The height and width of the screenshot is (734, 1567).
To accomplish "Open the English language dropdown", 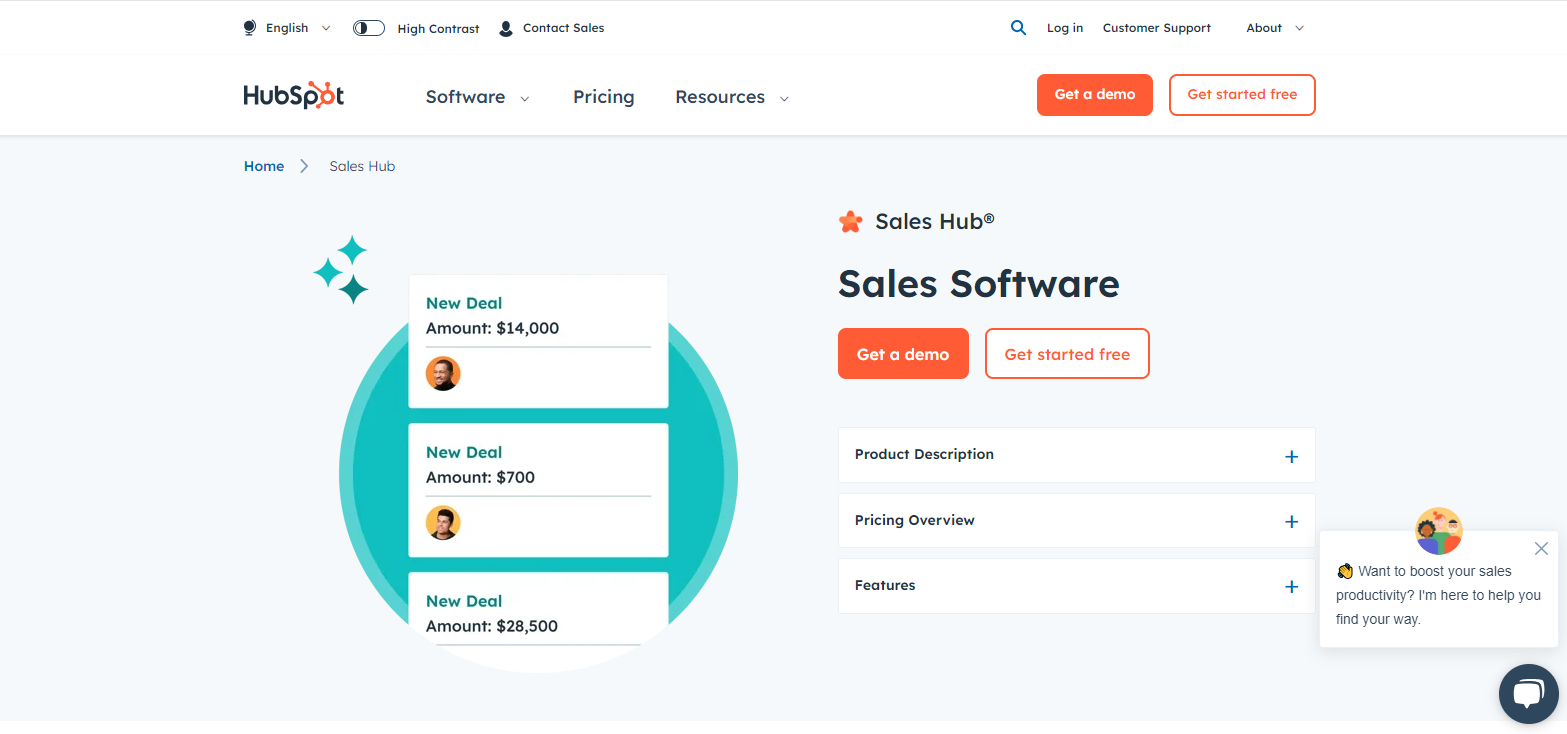I will [x=298, y=28].
